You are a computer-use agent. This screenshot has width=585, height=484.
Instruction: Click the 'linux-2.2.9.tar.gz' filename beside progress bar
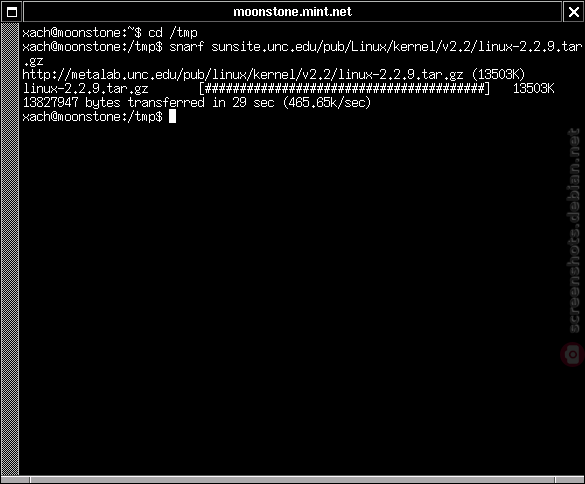point(85,89)
